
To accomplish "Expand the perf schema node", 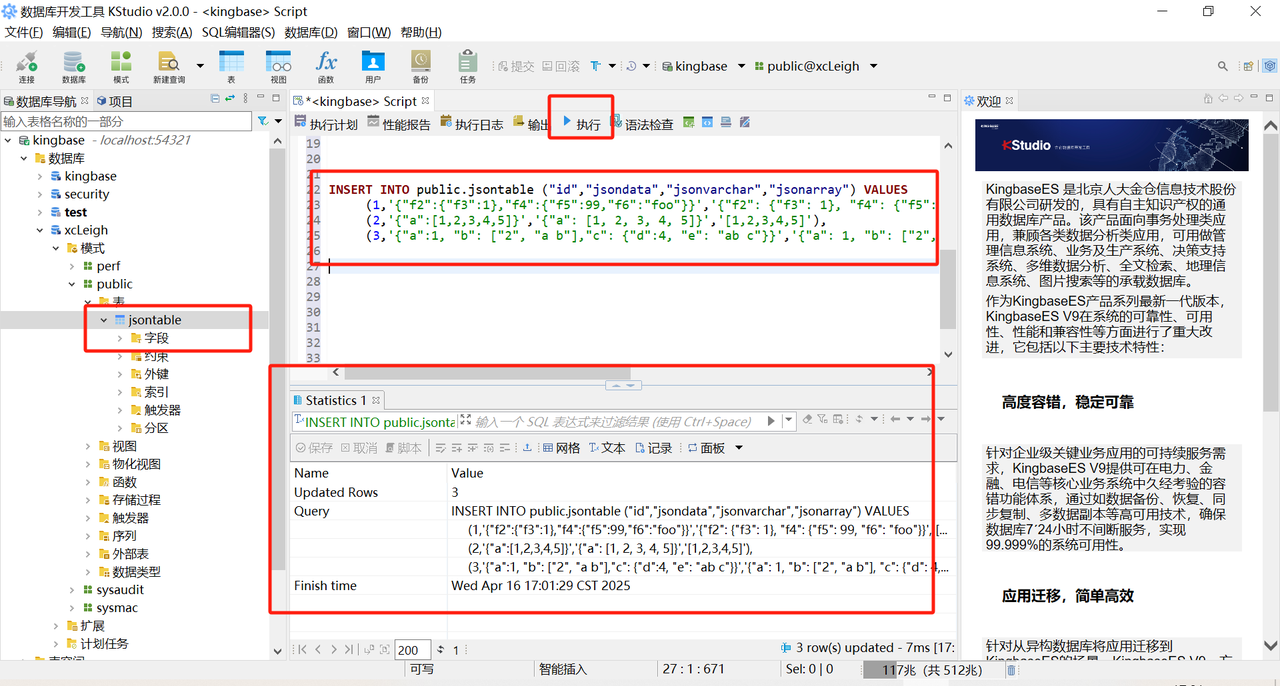I will [72, 266].
